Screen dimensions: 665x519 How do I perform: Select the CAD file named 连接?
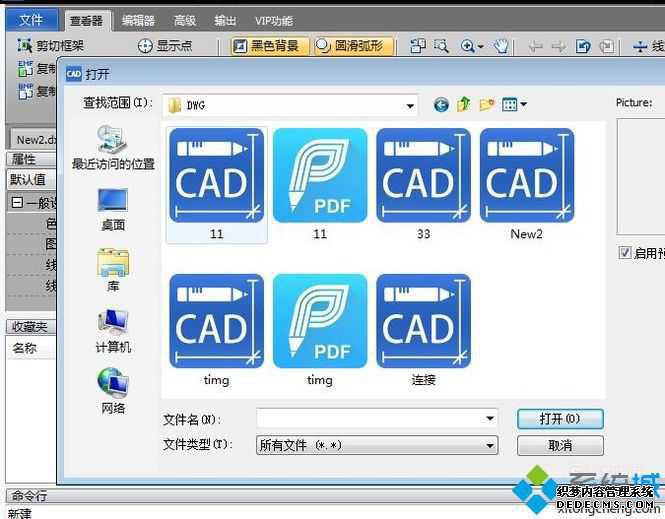(x=423, y=331)
